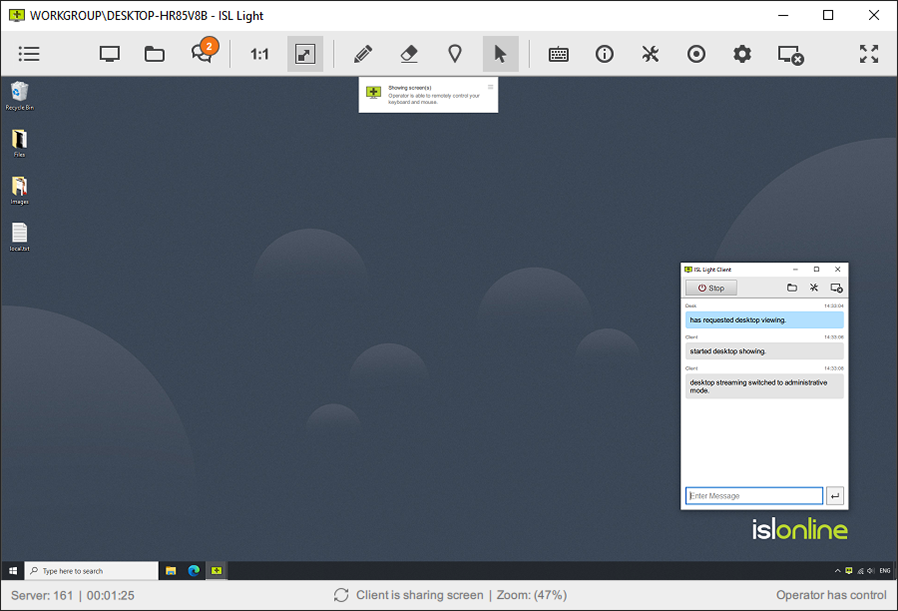Viewport: 898px width, 611px height.
Task: Open ISL Light settings gear
Action: coord(742,54)
